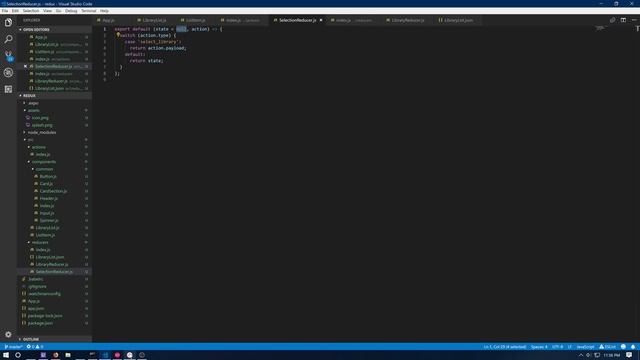
Task: Open the Extensions view
Action: point(8,89)
